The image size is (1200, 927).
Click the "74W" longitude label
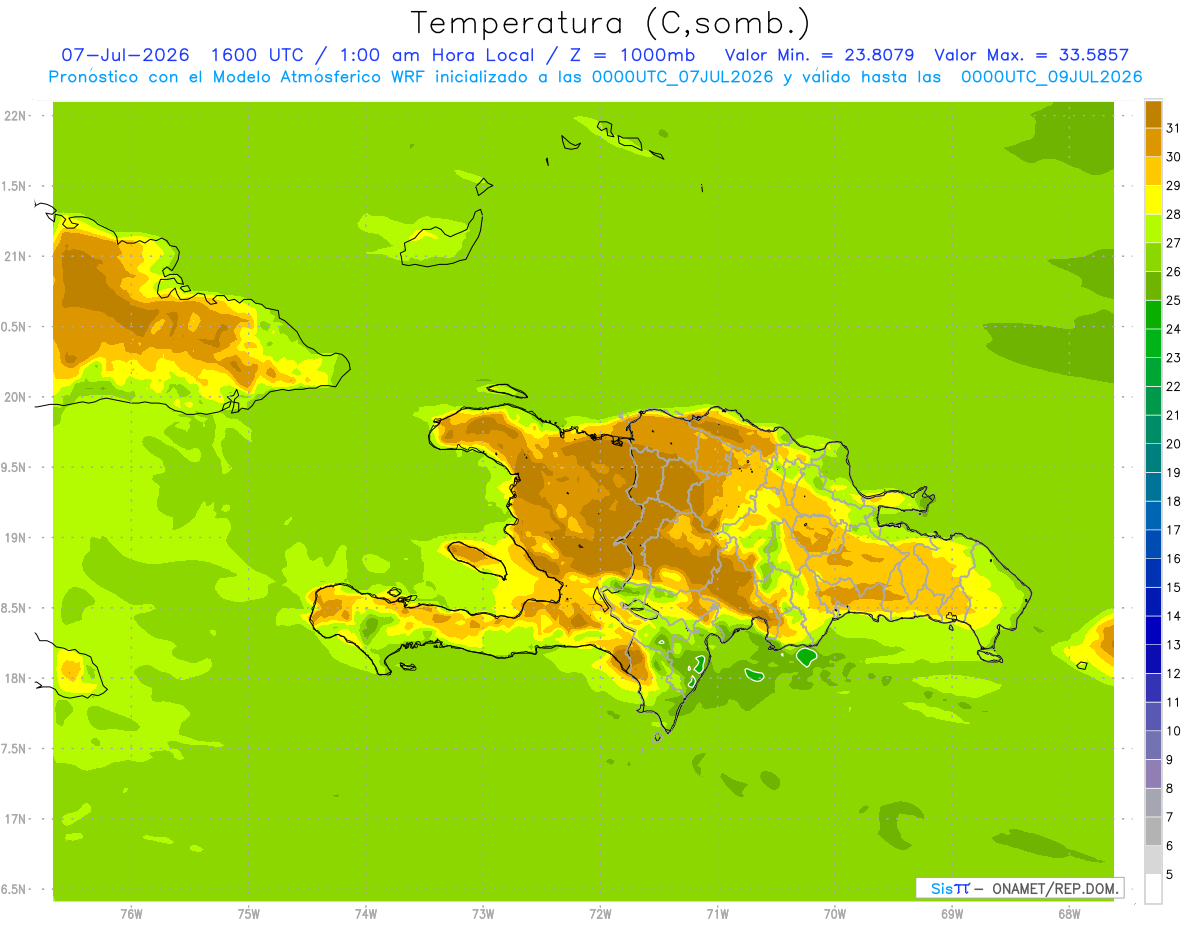coord(366,914)
